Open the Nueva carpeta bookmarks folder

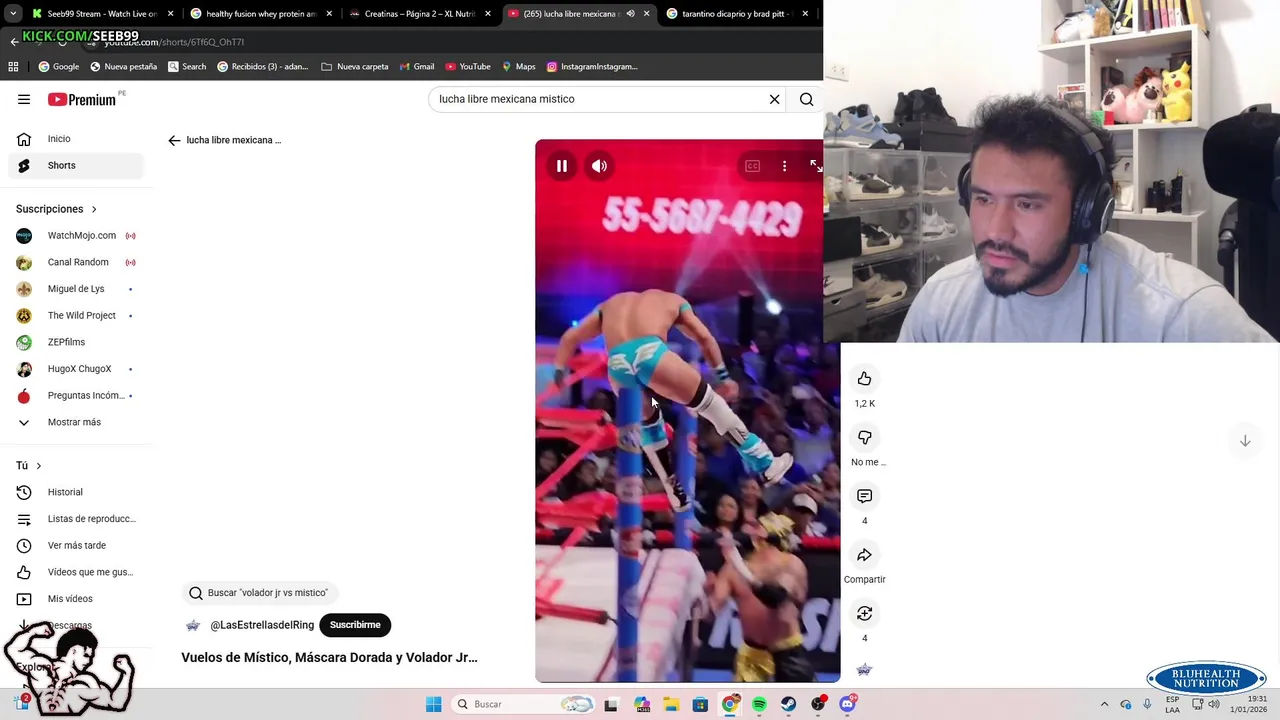click(x=355, y=67)
